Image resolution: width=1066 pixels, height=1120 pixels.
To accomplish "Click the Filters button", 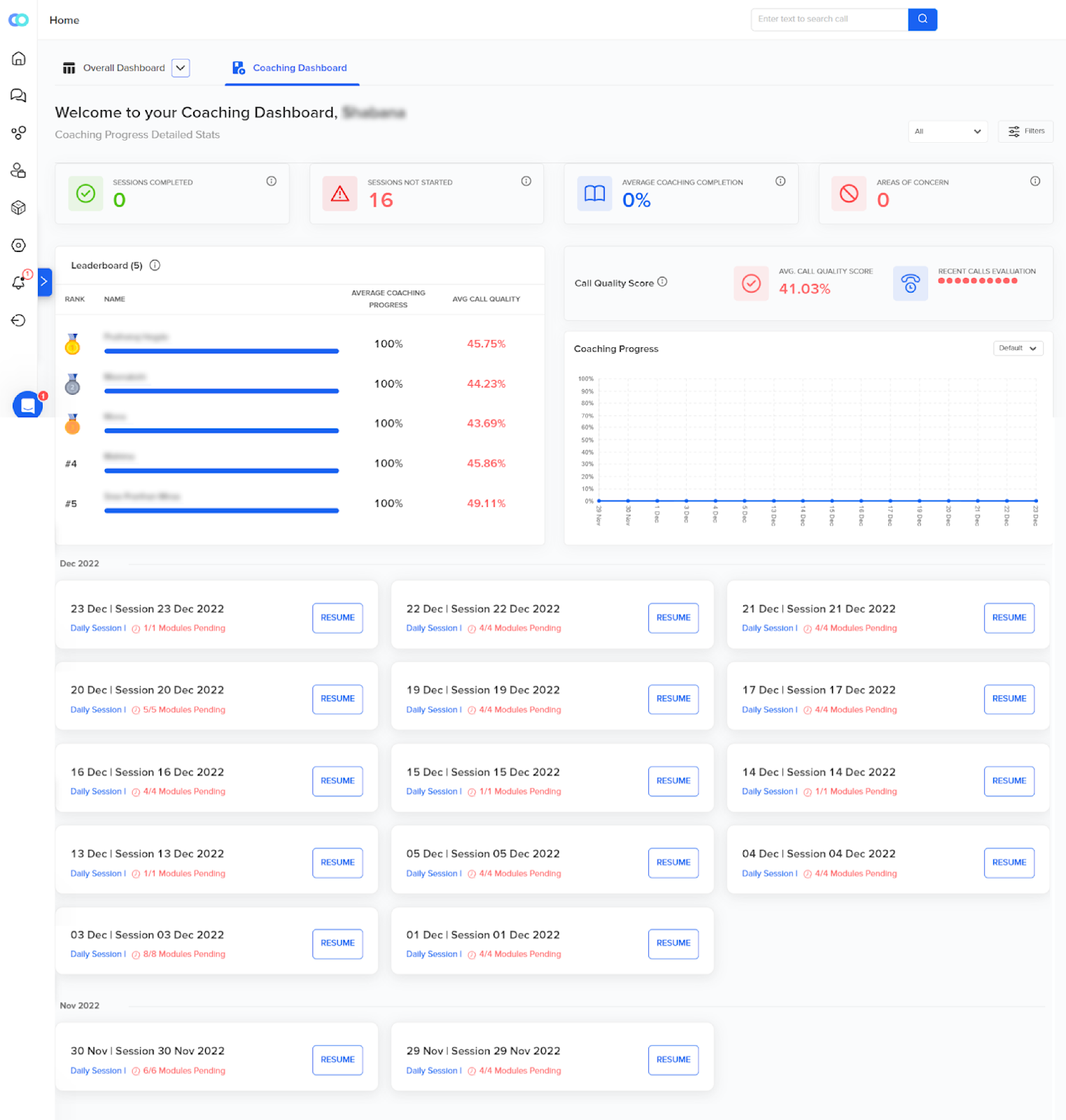I will click(1025, 132).
